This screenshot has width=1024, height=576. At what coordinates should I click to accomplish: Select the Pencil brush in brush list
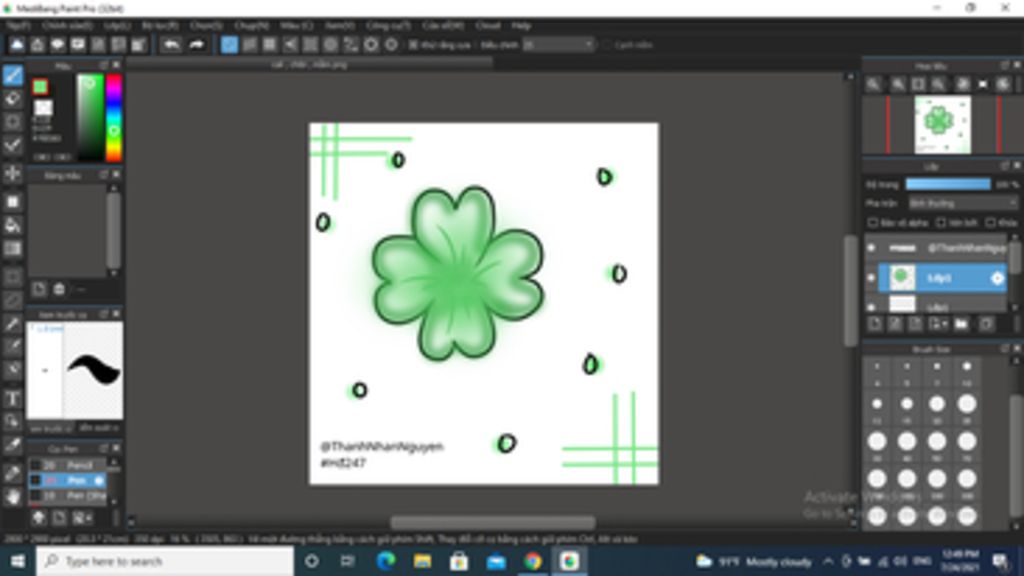pyautogui.click(x=67, y=465)
